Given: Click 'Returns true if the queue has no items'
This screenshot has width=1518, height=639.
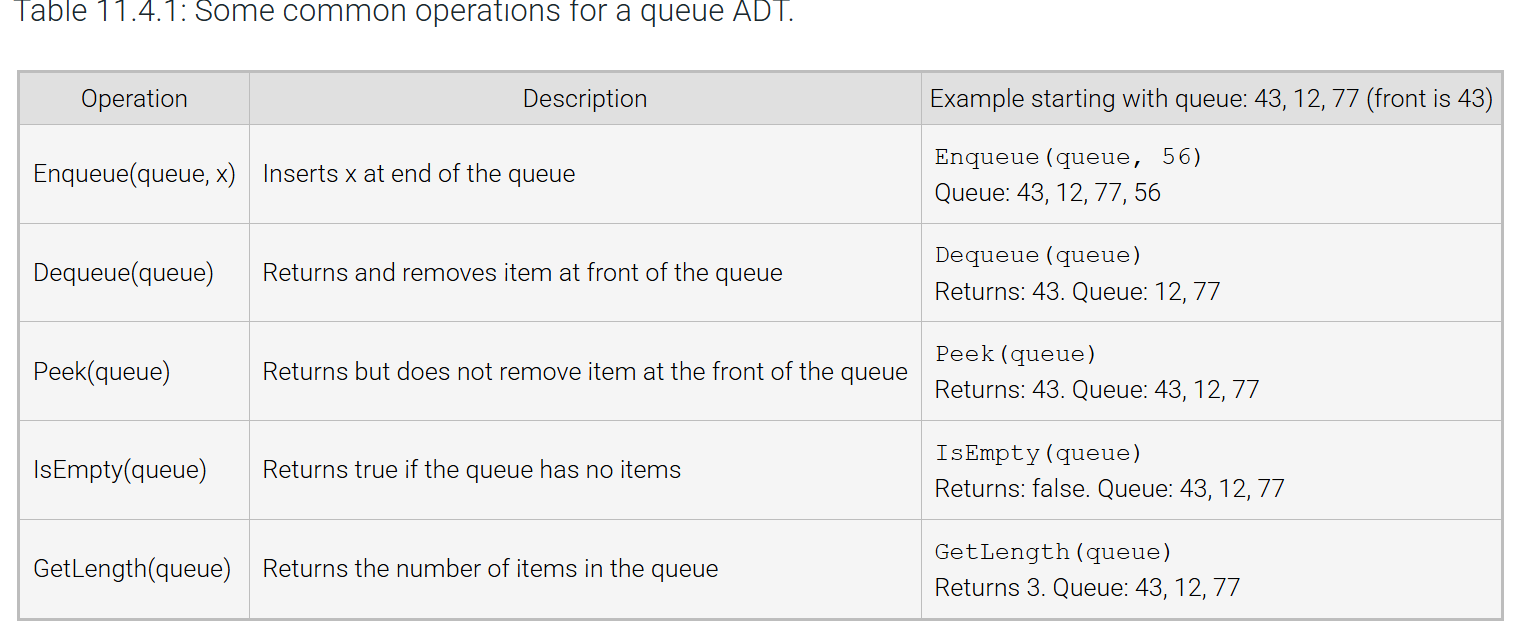Looking at the screenshot, I should pyautogui.click(x=471, y=470).
